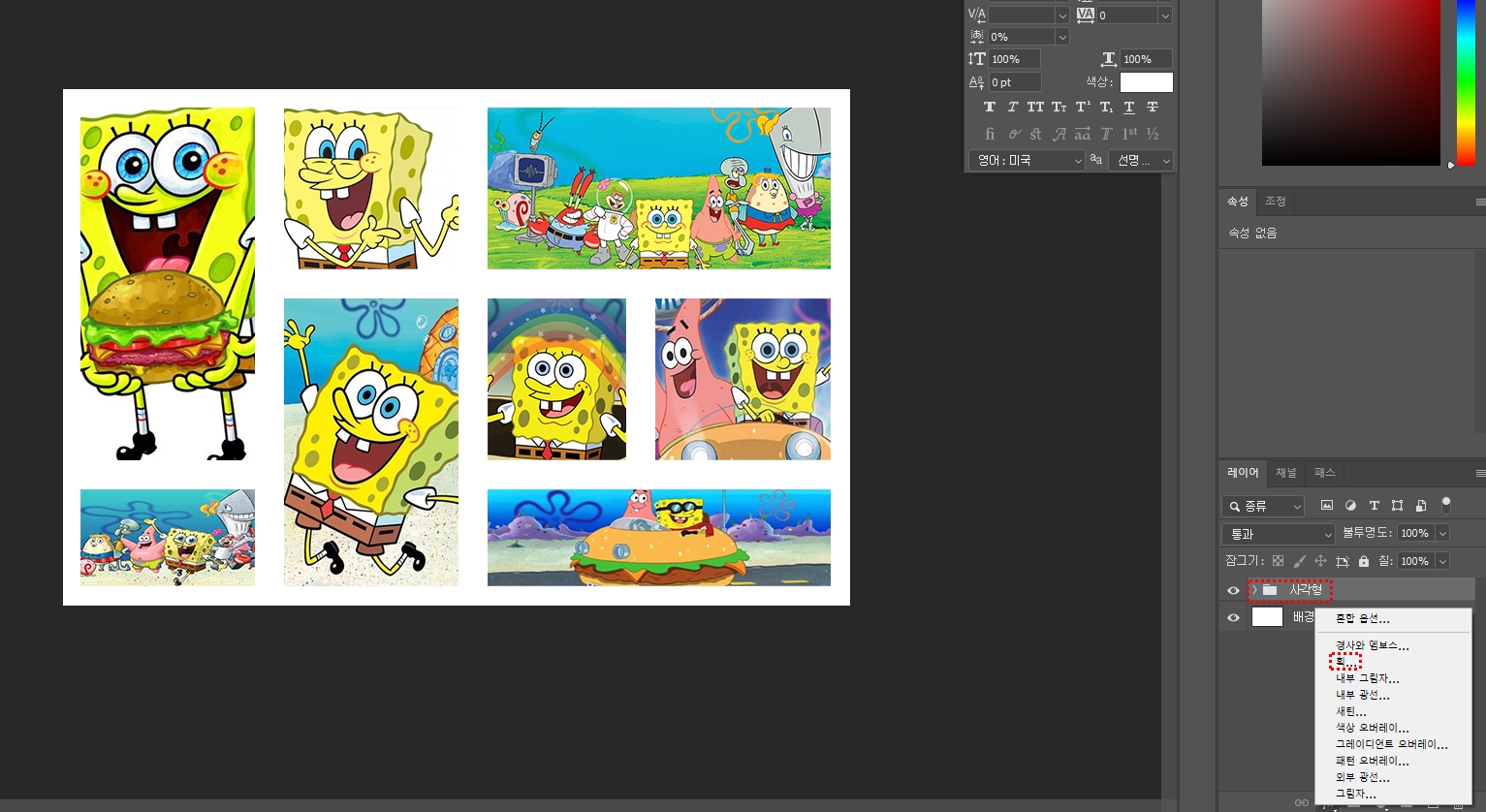Filter layers by smart objects
This screenshot has height=812, width=1486.
1421,506
